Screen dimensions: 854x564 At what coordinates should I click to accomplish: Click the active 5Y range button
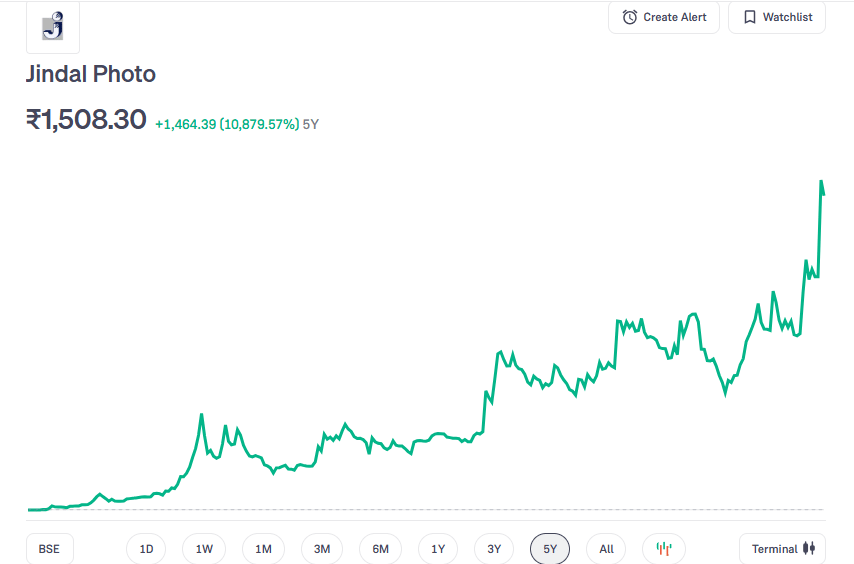pos(550,549)
